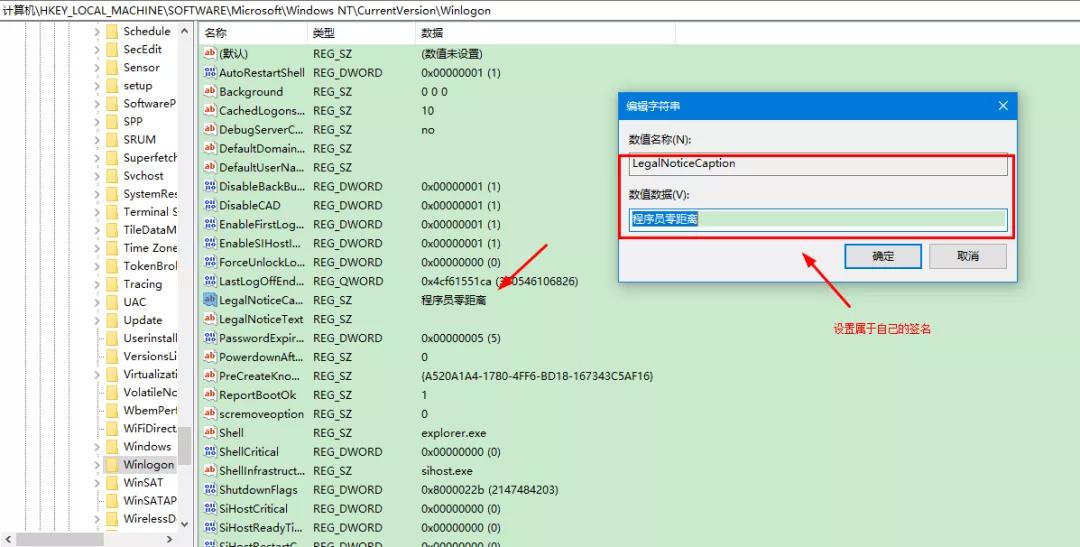
Task: Expand the Svchost tree node
Action: [97, 176]
